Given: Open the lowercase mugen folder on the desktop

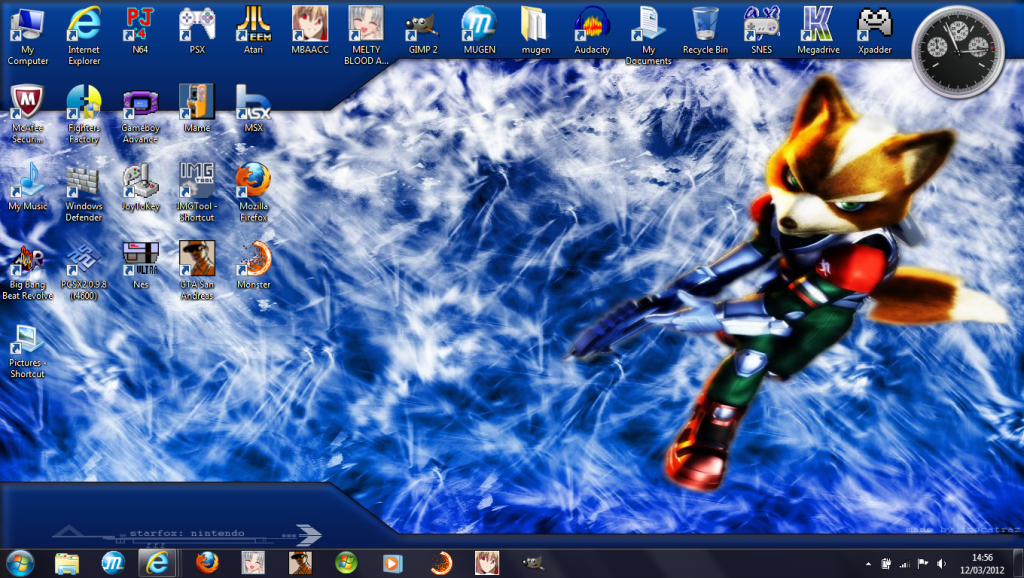Looking at the screenshot, I should point(536,31).
